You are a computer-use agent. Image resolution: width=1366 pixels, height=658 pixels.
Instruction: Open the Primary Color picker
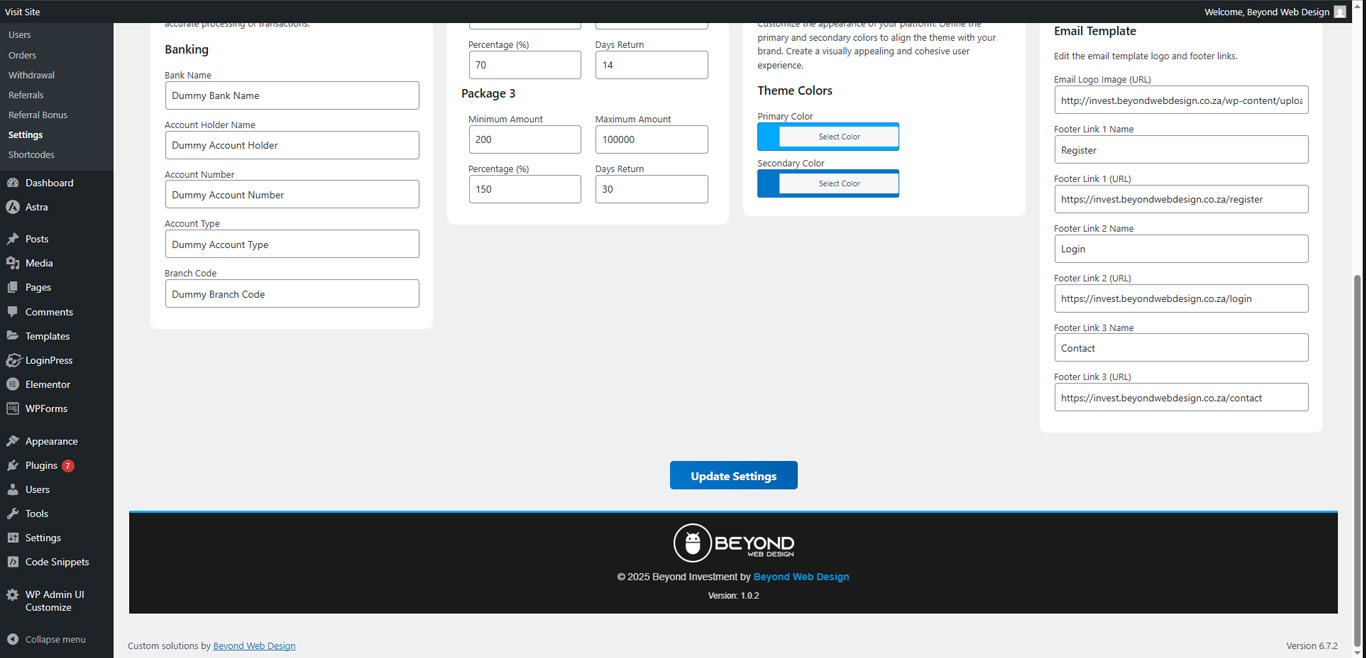tap(828, 137)
